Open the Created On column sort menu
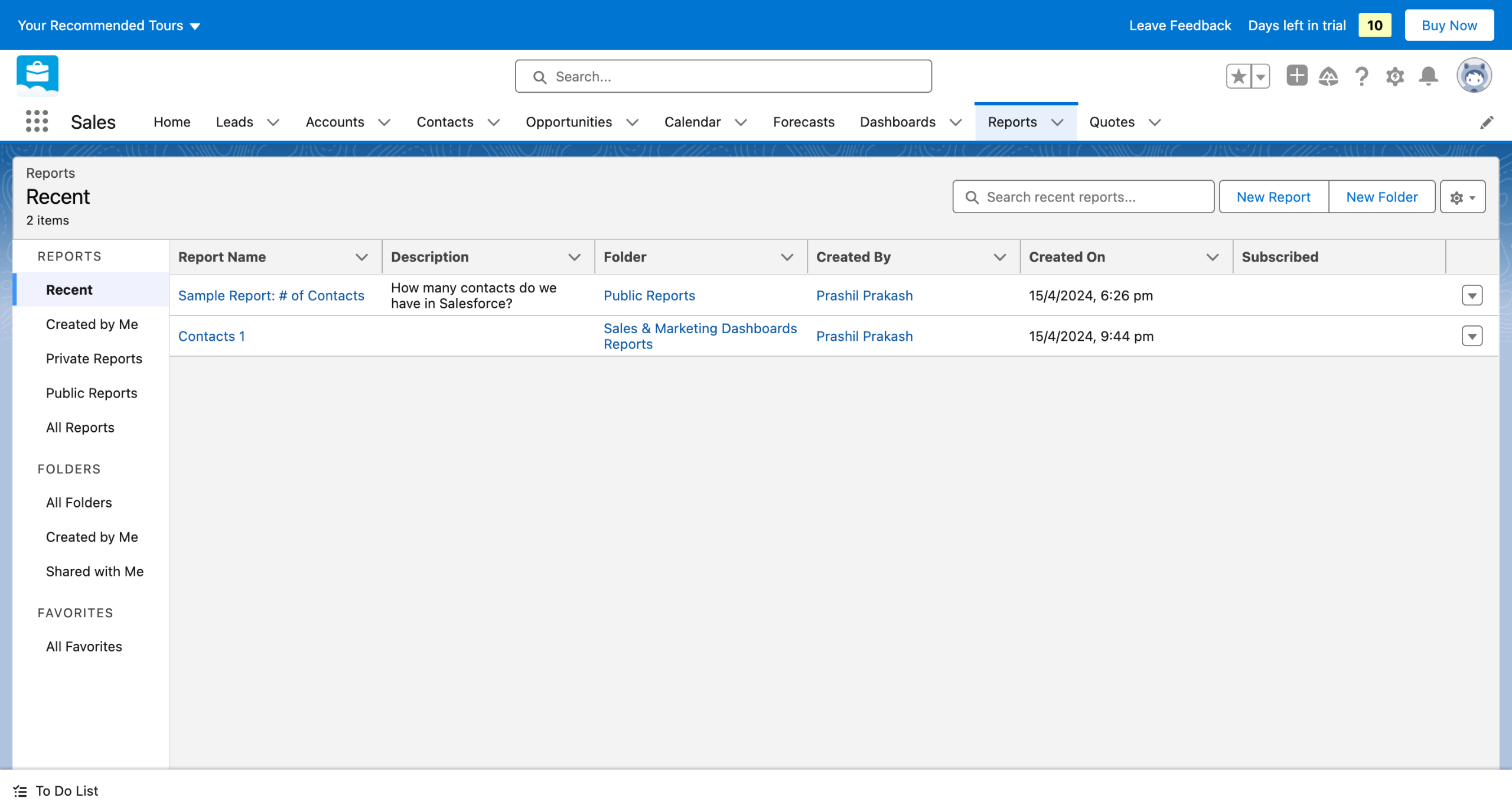 (x=1212, y=257)
